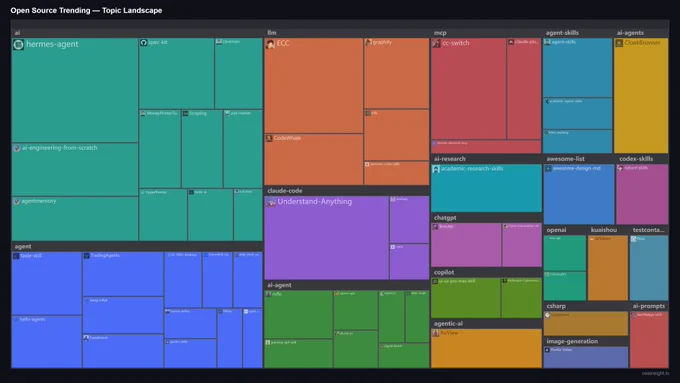
Task: Click the 'copilot' topic header
Action: 444,272
